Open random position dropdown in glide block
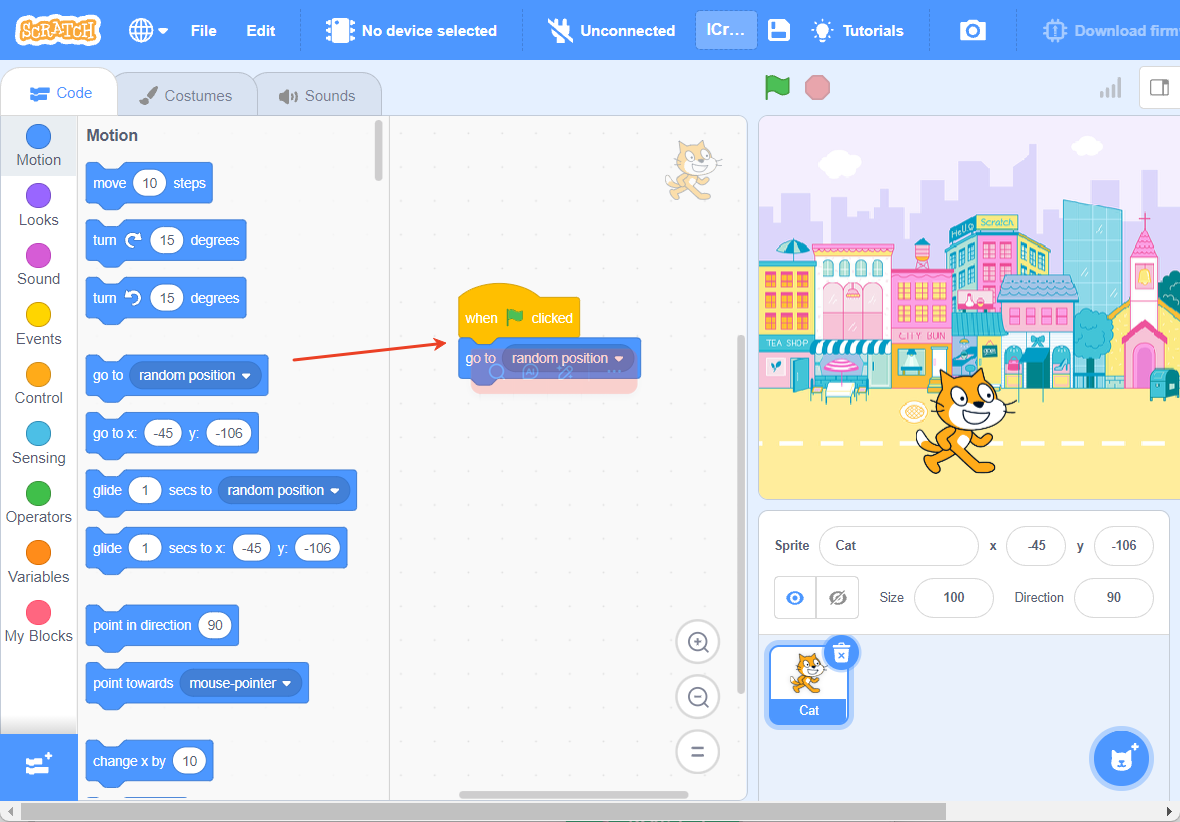This screenshot has height=822, width=1180. pos(284,491)
